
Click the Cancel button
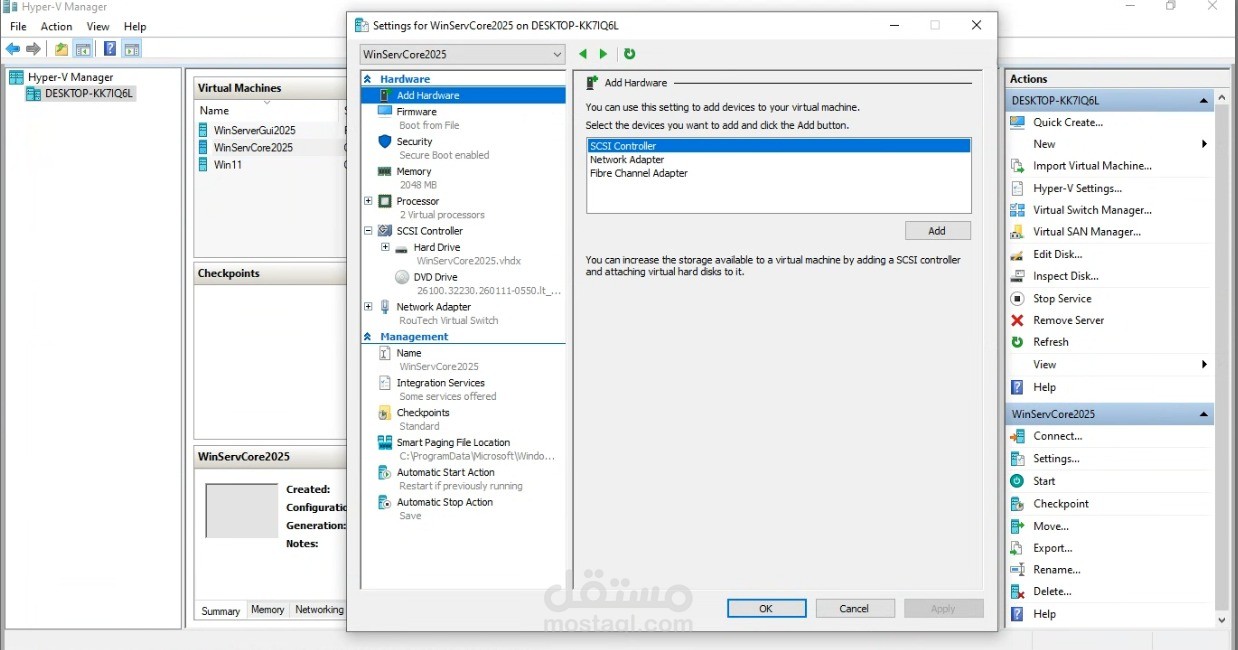pyautogui.click(x=854, y=608)
